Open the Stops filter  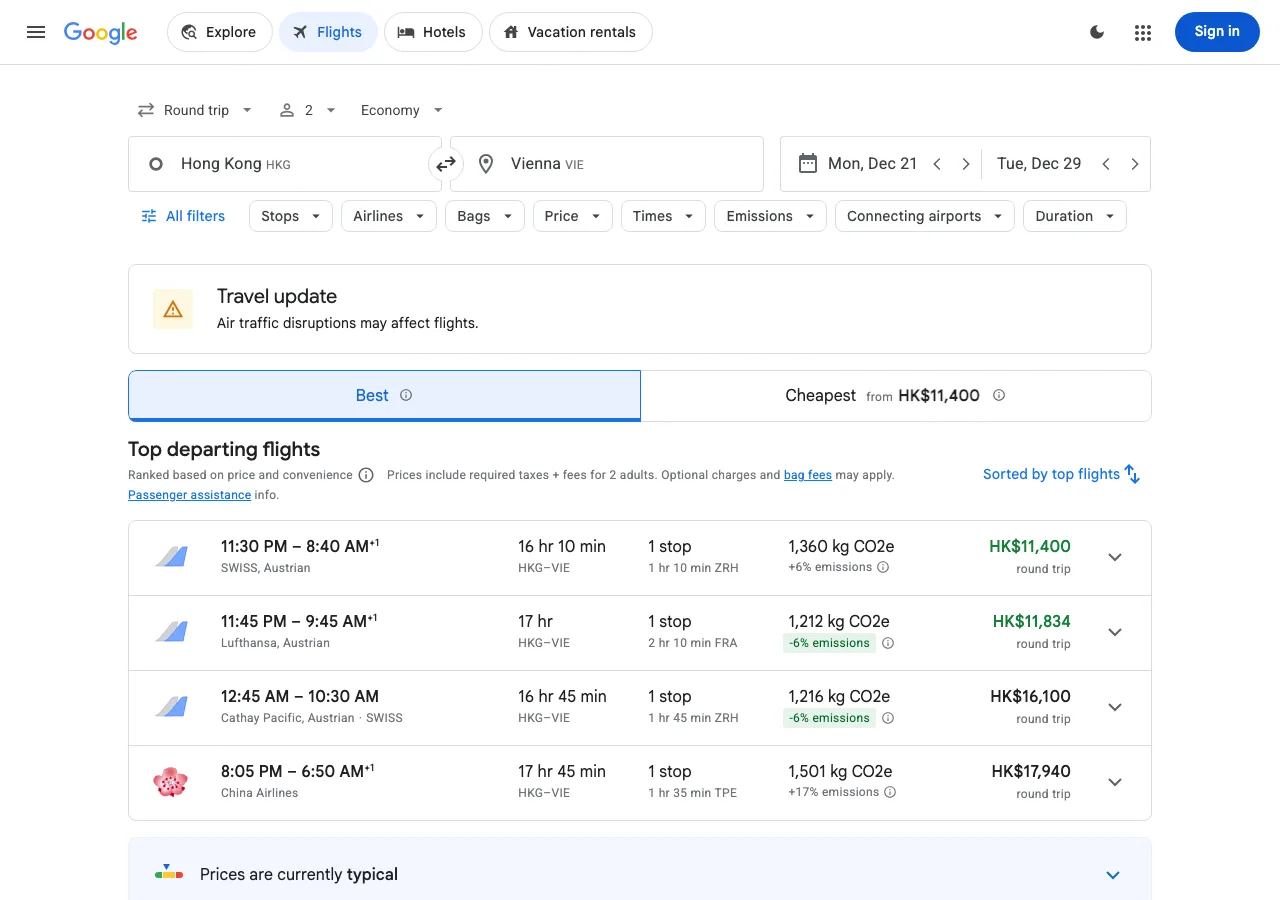click(x=291, y=216)
